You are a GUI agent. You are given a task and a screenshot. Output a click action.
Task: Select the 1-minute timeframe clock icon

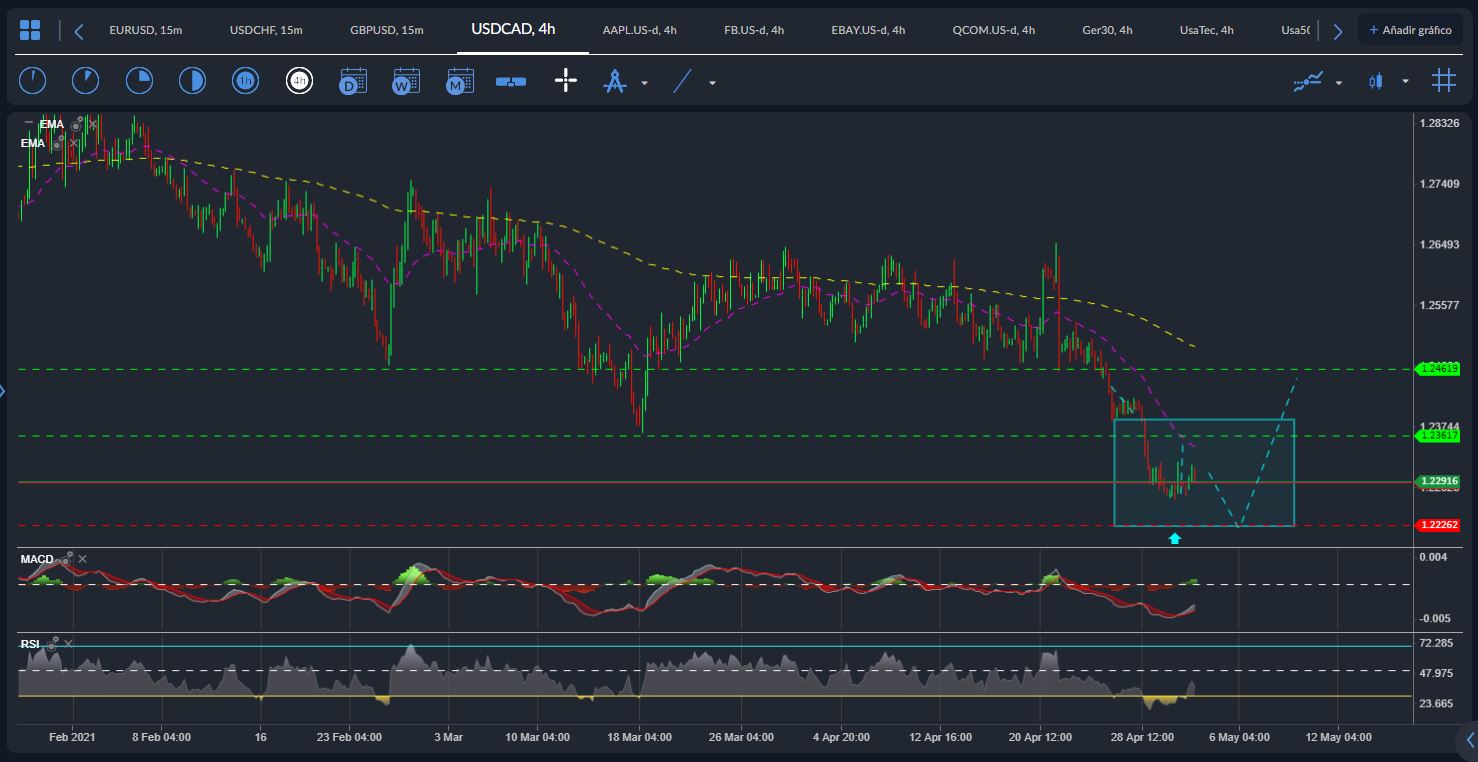click(x=33, y=81)
